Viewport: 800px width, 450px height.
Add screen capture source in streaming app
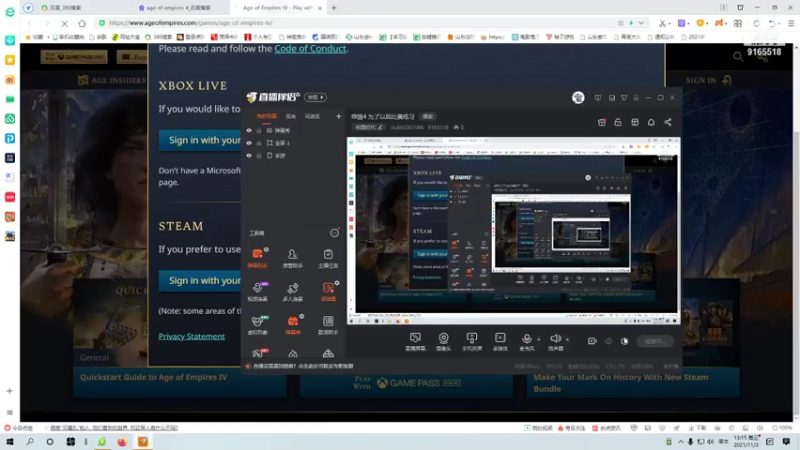point(415,341)
